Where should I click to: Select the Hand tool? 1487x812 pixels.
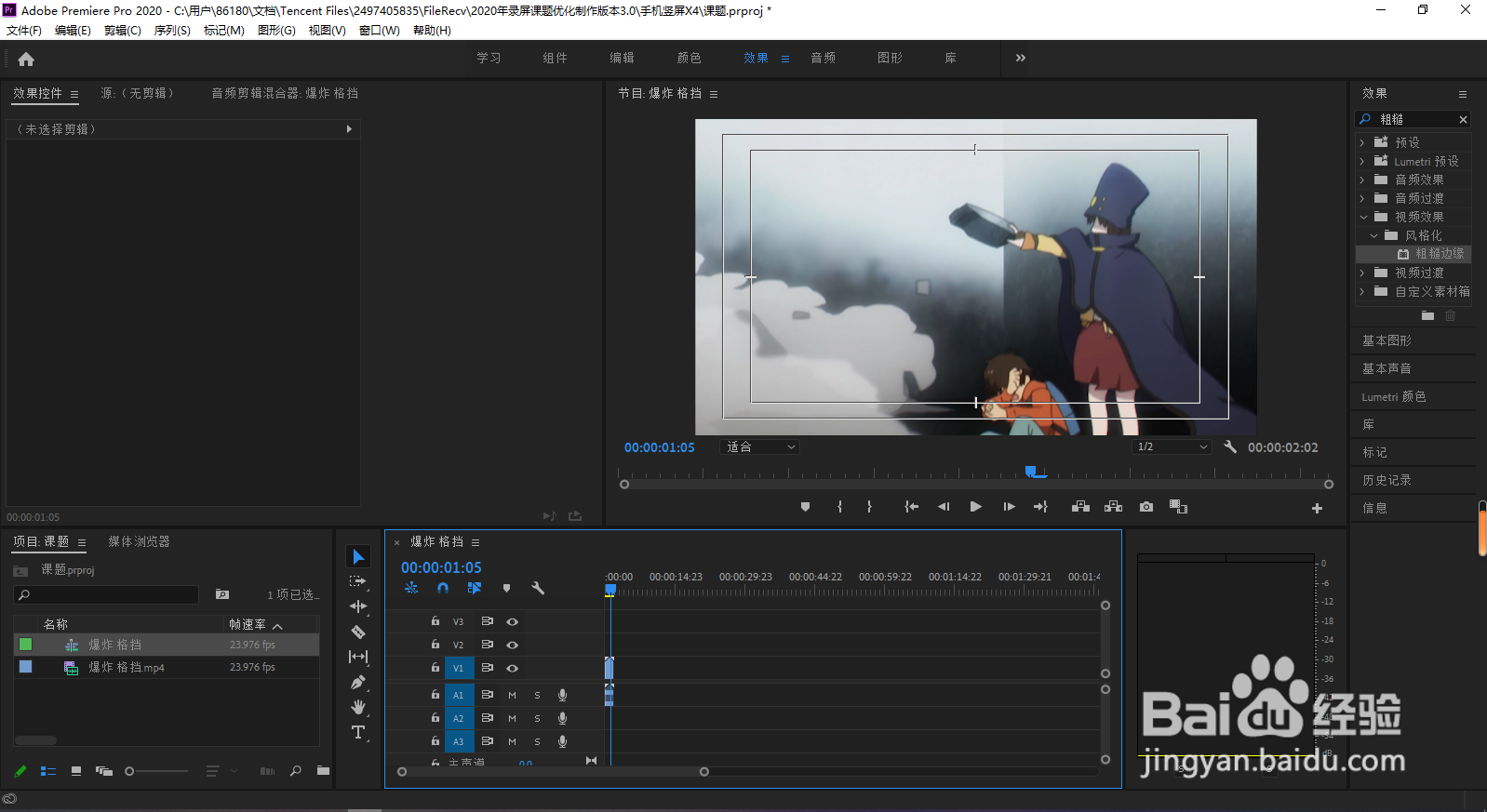tap(358, 707)
